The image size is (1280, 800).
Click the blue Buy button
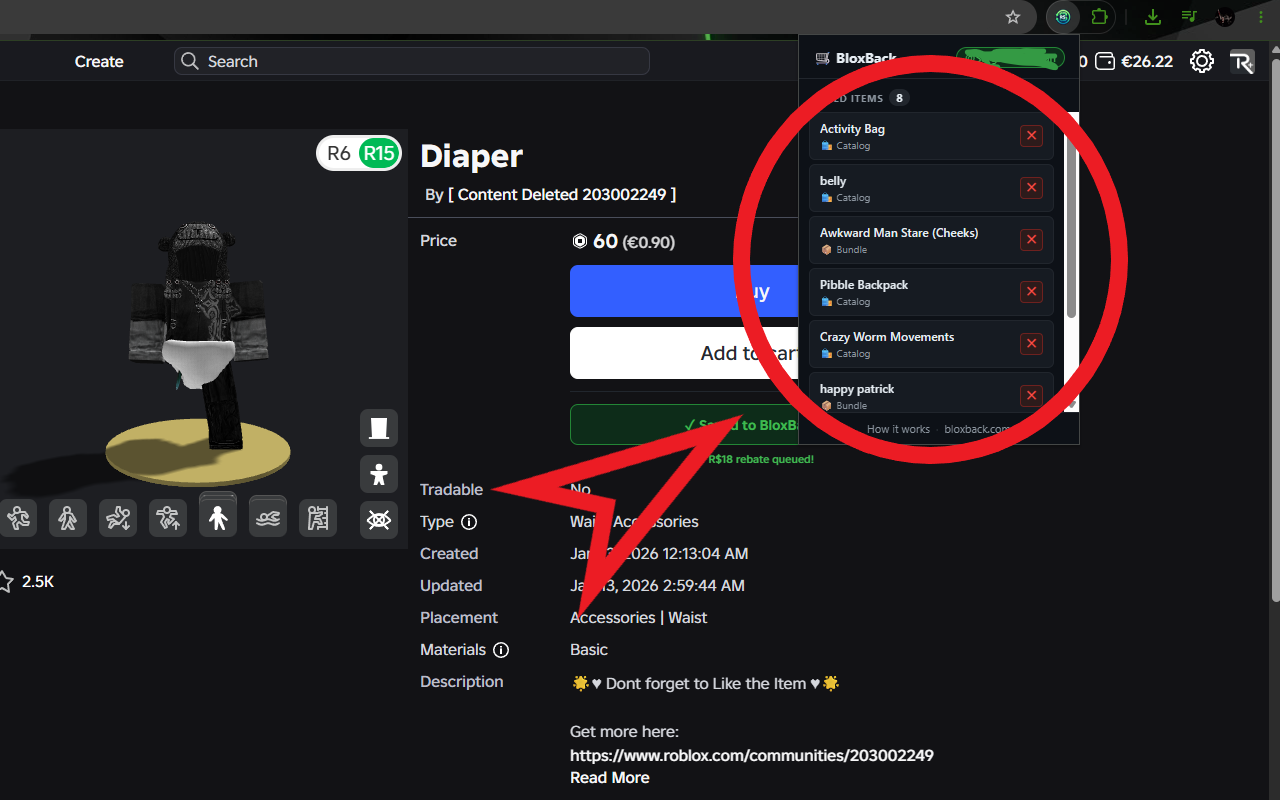tap(684, 291)
